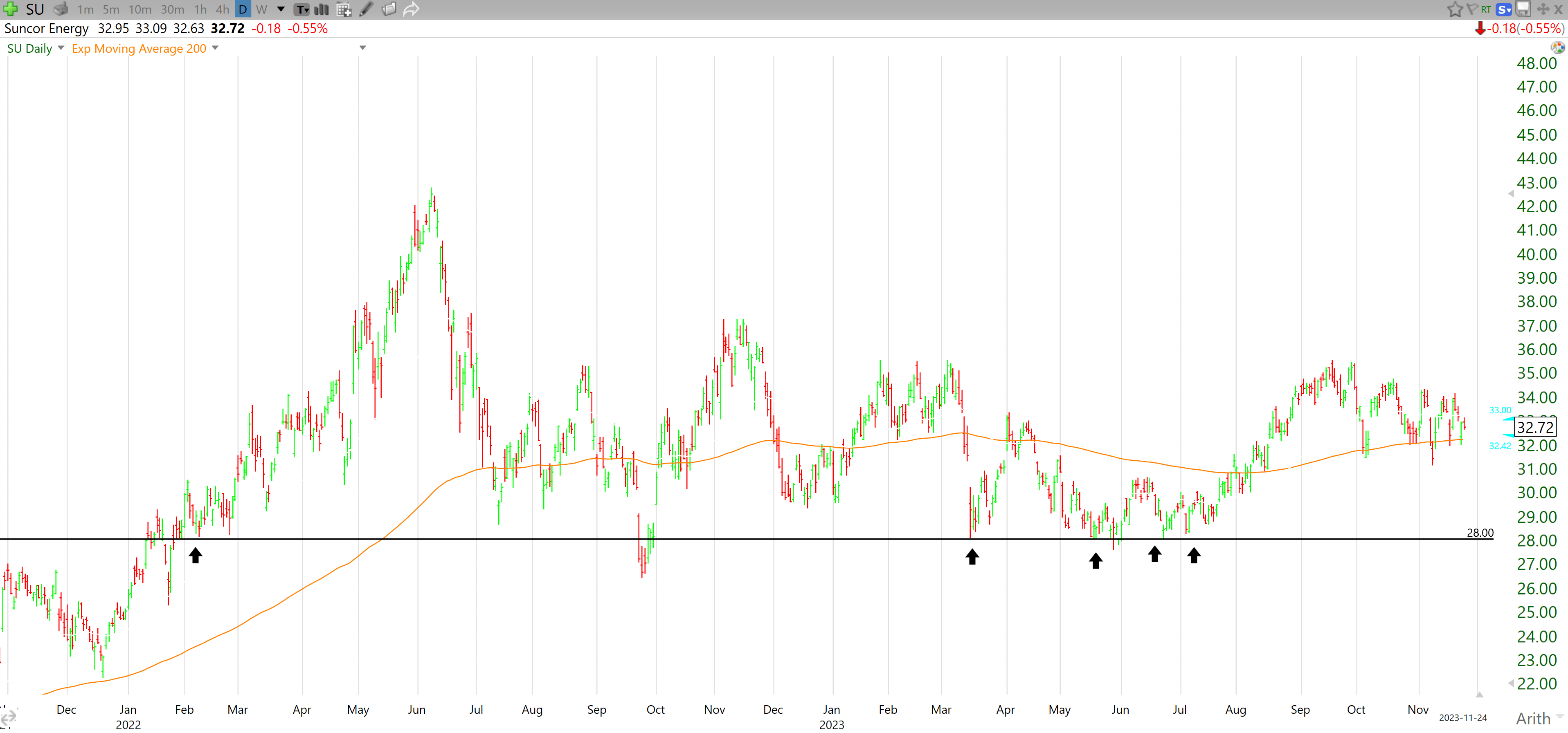
Task: Click the bar-style chart type icon
Action: 322,9
